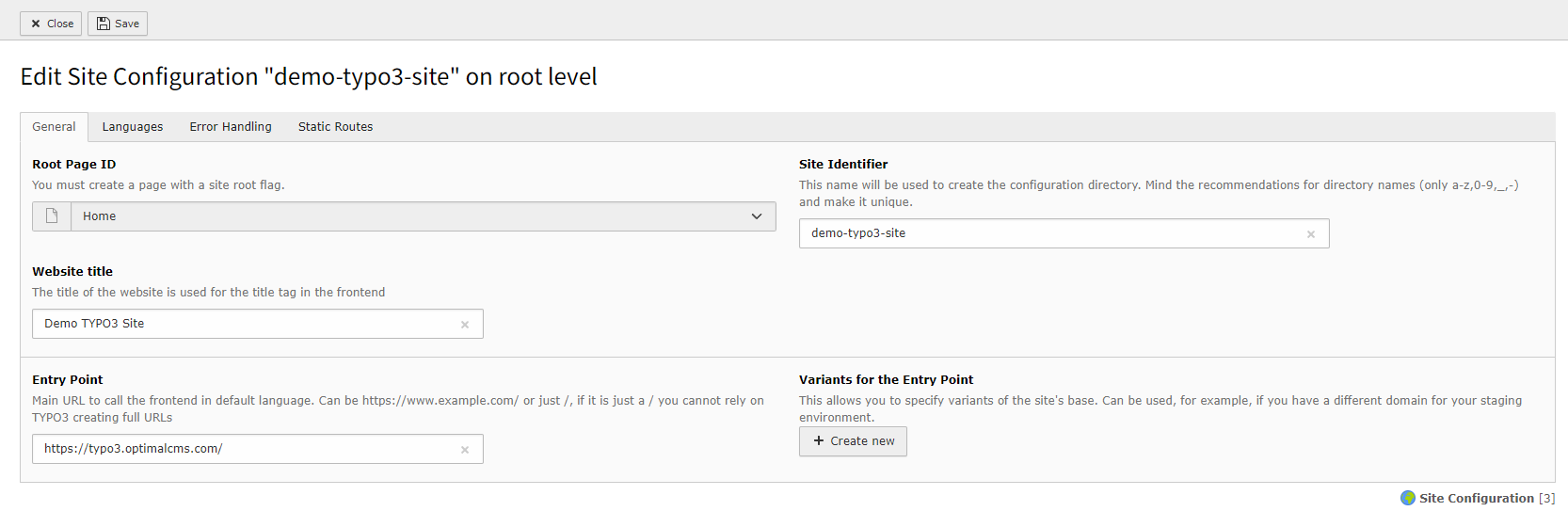Click the Site Configuration globe icon

[1408, 498]
